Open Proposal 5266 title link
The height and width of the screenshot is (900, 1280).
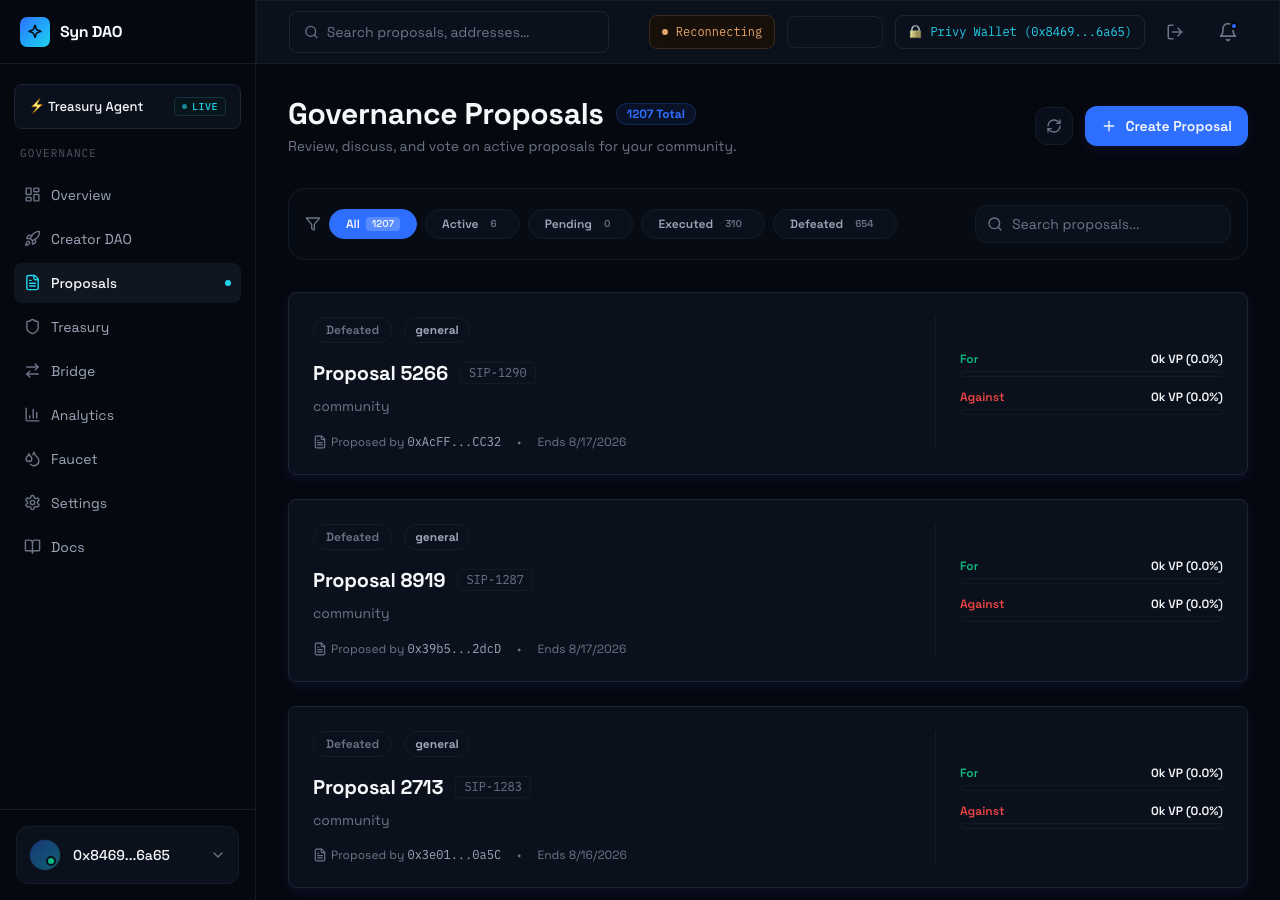click(380, 373)
